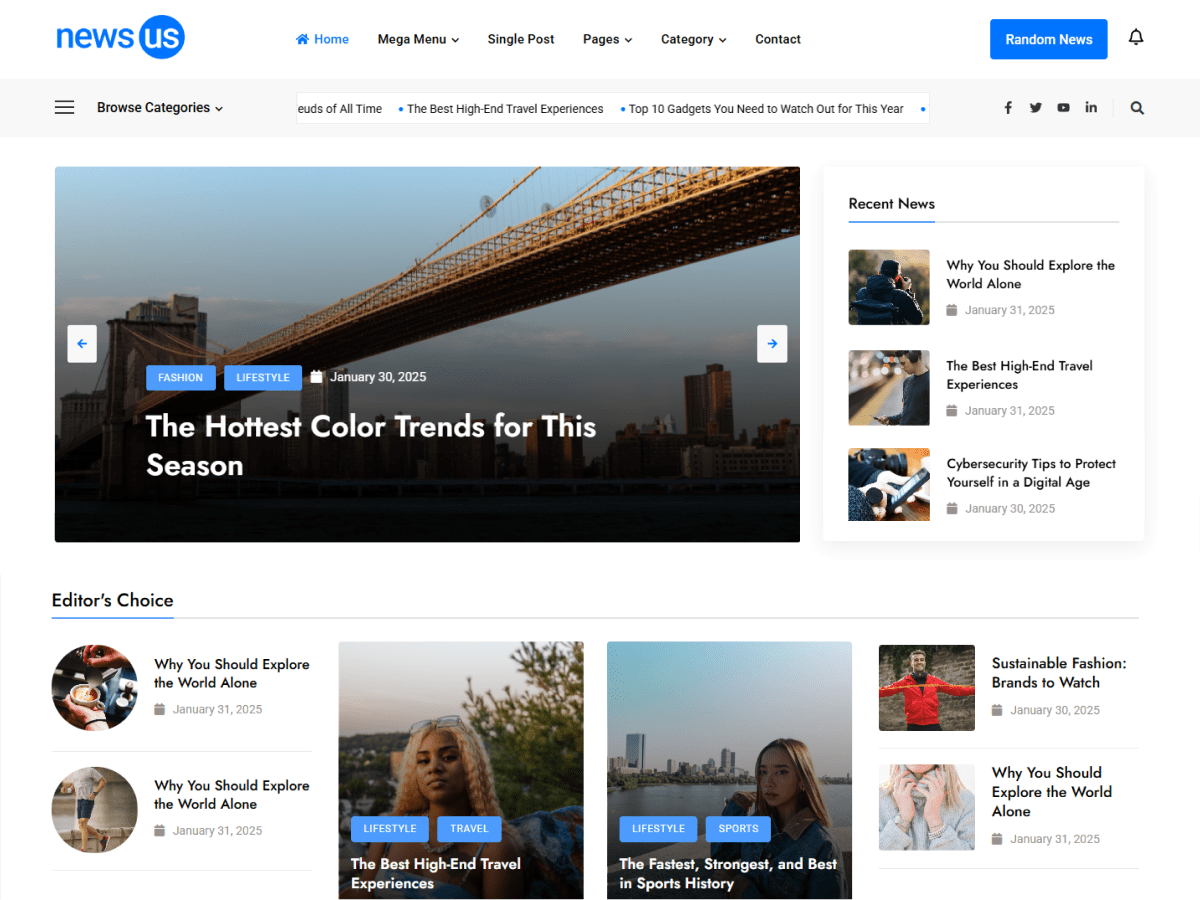This screenshot has height=900, width=1200.
Task: Open Sustainable Fashion: Brands to Watch
Action: pyautogui.click(x=1059, y=673)
